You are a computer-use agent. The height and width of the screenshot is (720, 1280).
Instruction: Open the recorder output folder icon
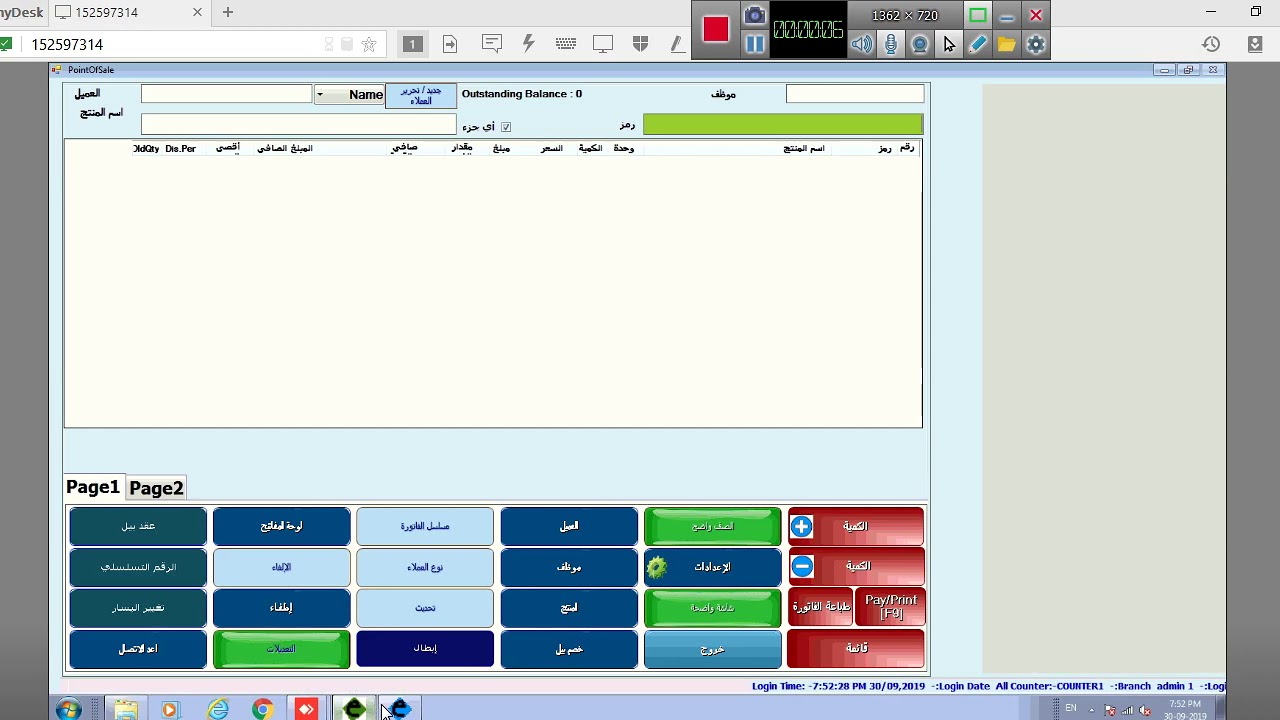pyautogui.click(x=1006, y=44)
